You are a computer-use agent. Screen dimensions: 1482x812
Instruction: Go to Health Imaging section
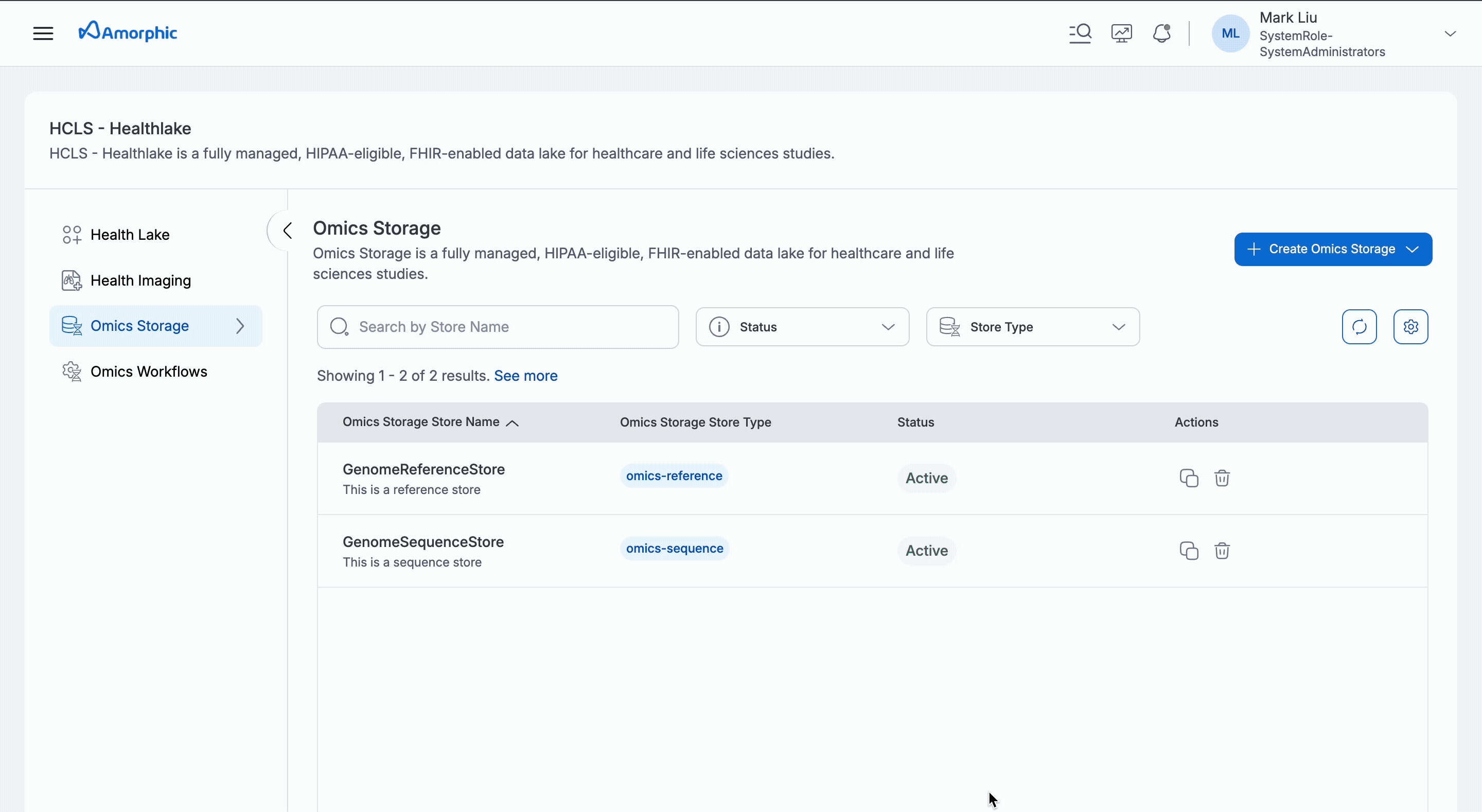pyautogui.click(x=140, y=281)
